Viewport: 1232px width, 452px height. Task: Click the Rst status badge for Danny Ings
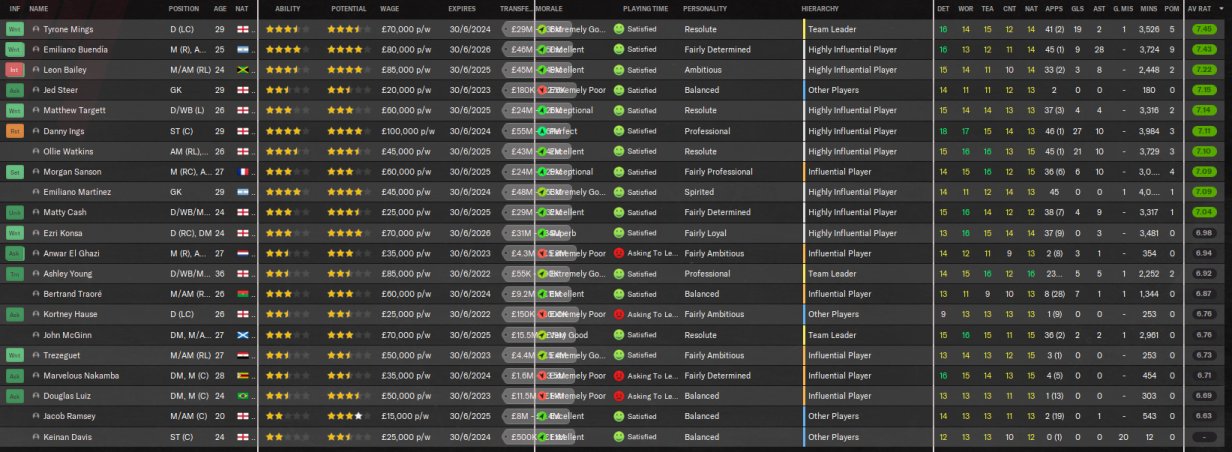coord(14,131)
